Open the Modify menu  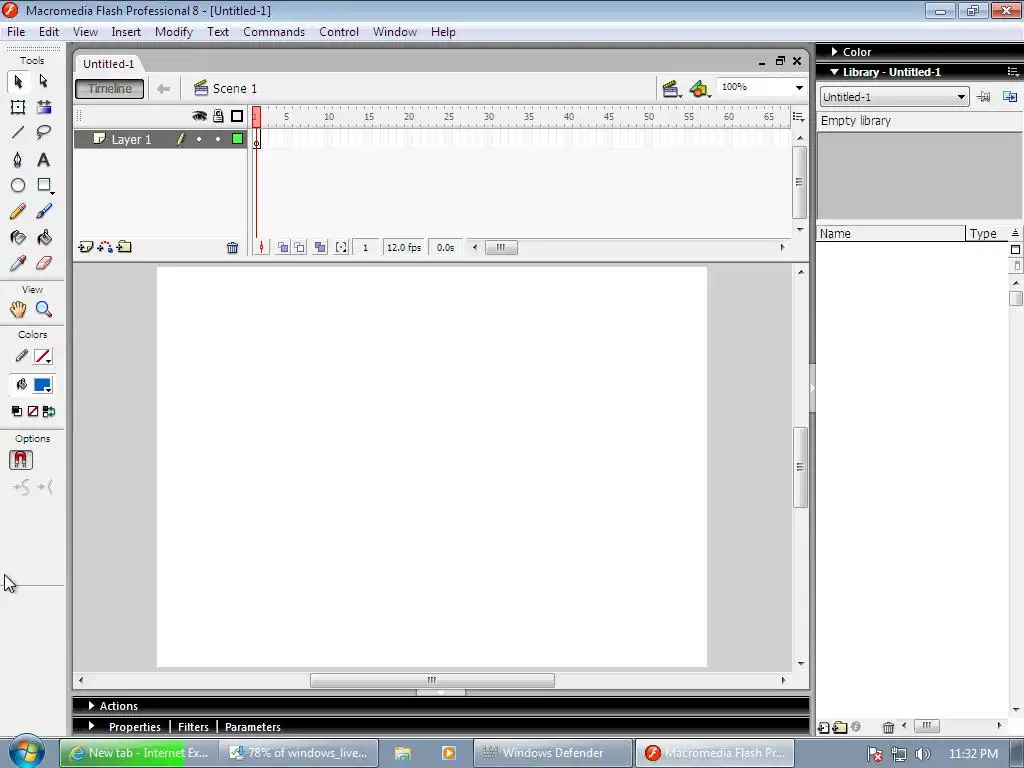click(174, 32)
